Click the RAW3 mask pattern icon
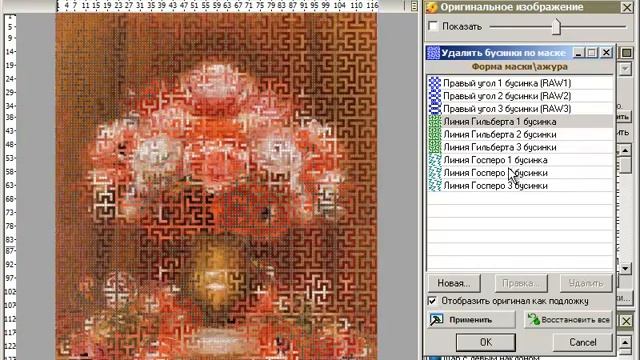 pos(435,109)
